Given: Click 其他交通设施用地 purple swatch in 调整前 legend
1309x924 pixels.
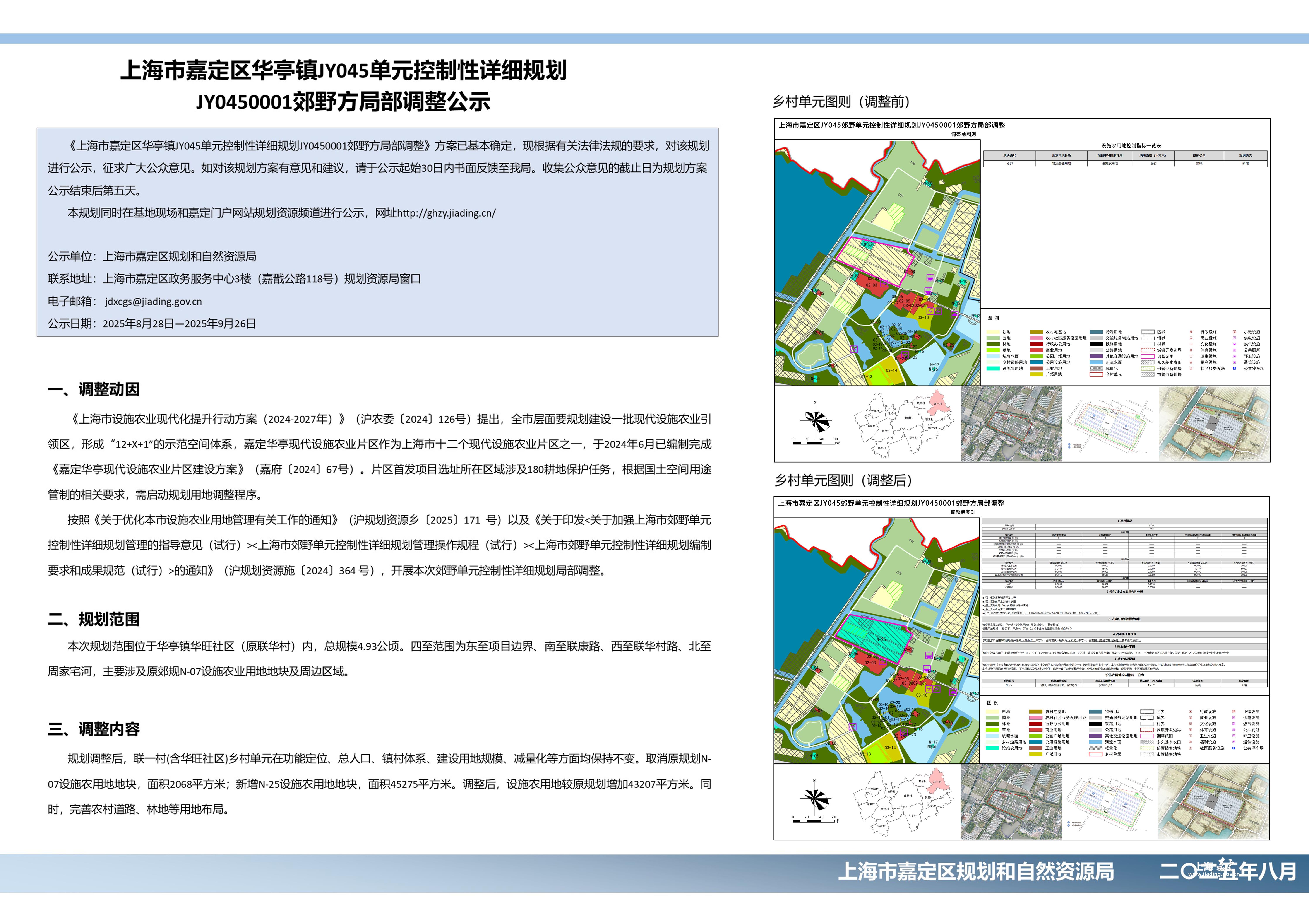Looking at the screenshot, I should 1096,356.
